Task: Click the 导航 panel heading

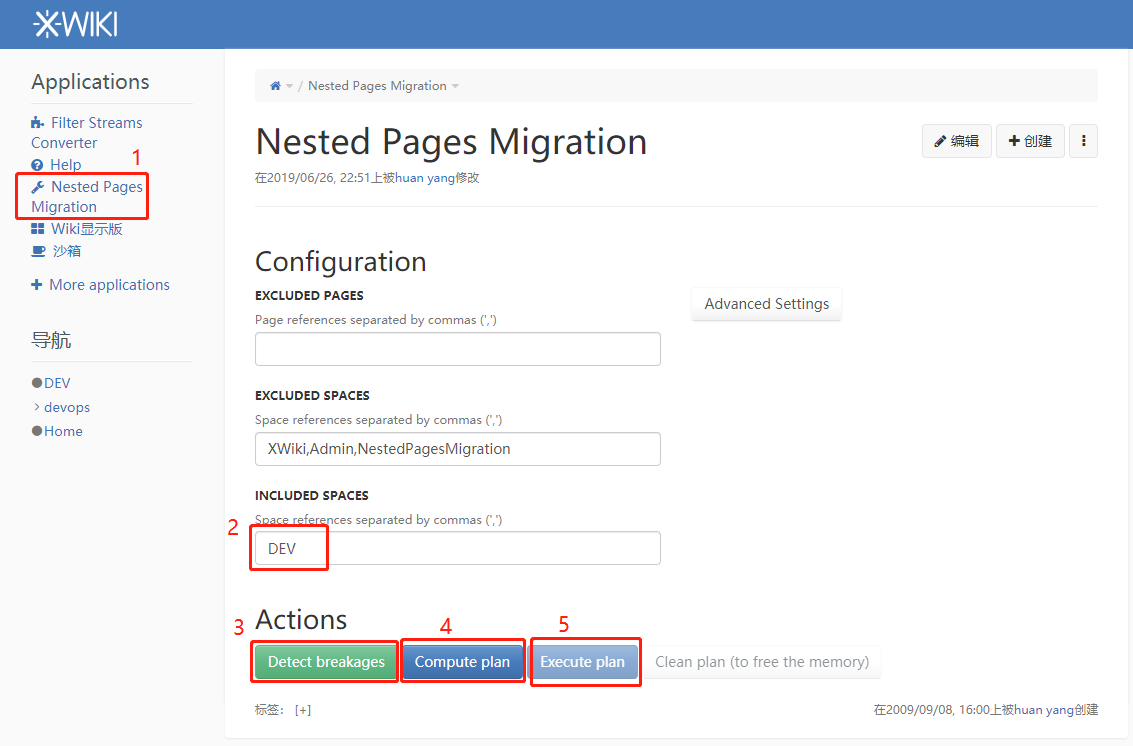Action: coord(51,340)
